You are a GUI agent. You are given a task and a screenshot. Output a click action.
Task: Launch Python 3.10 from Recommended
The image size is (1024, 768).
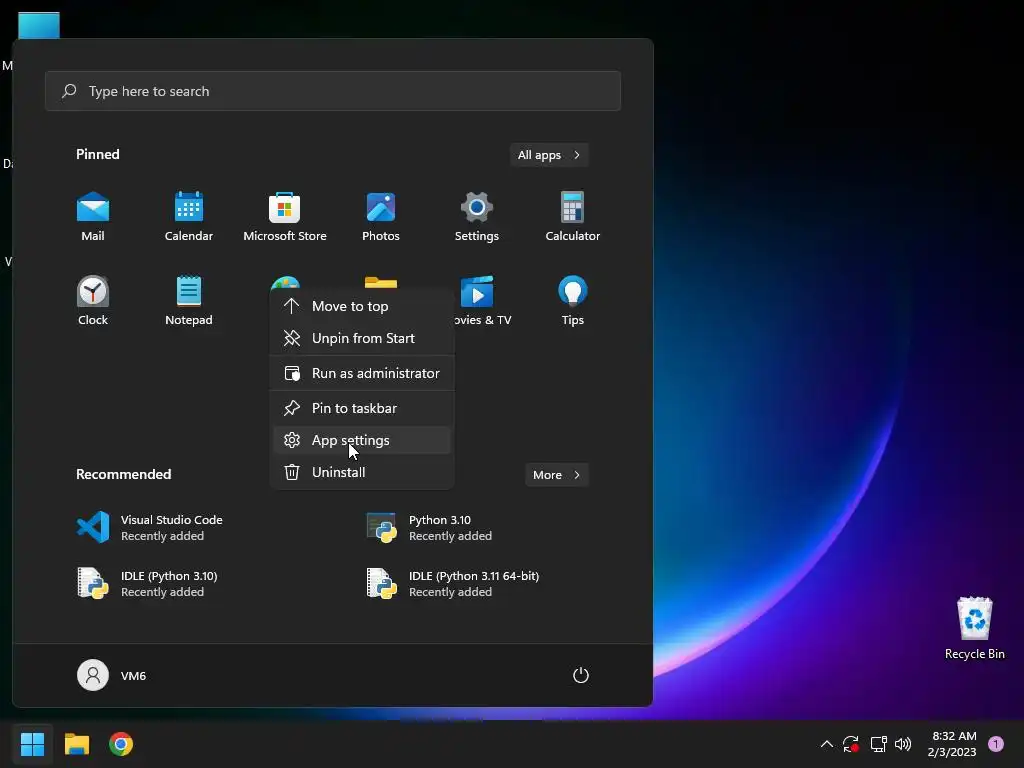pos(430,527)
